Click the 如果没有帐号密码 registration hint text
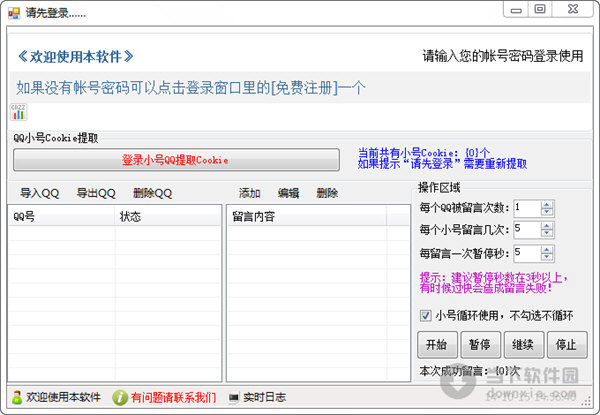The width and height of the screenshot is (600, 415). coord(191,88)
